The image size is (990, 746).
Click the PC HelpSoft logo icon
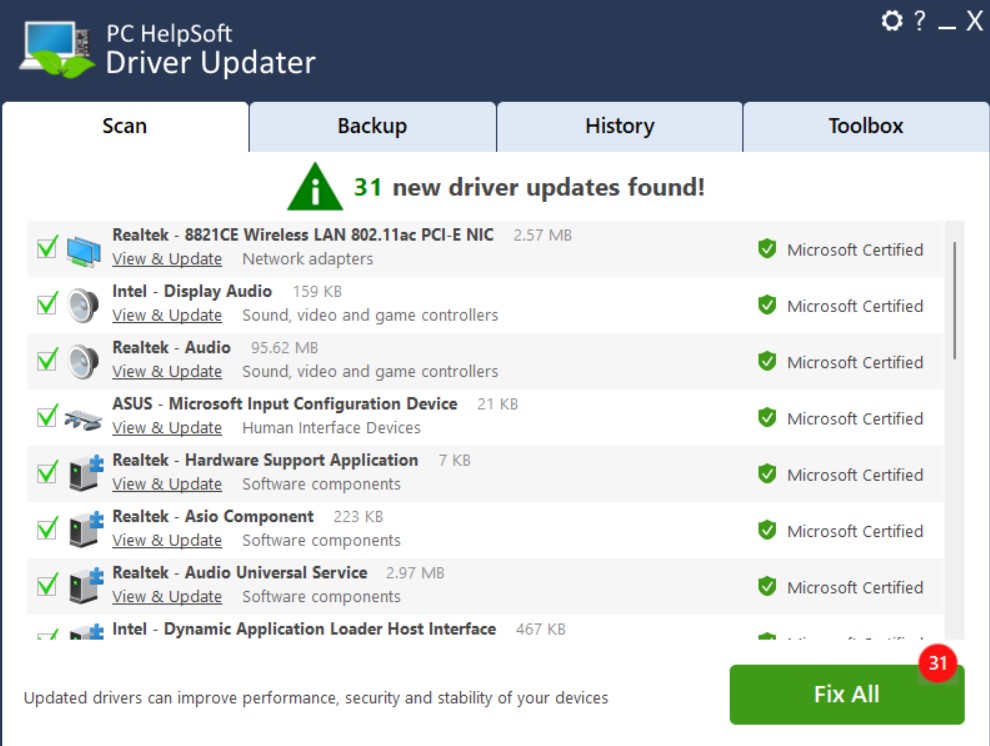click(x=57, y=49)
